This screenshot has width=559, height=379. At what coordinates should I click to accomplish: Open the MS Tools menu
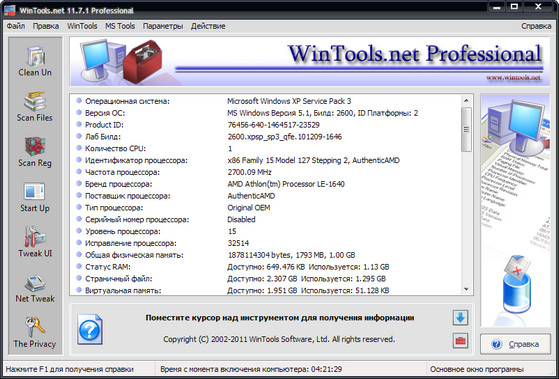[120, 26]
